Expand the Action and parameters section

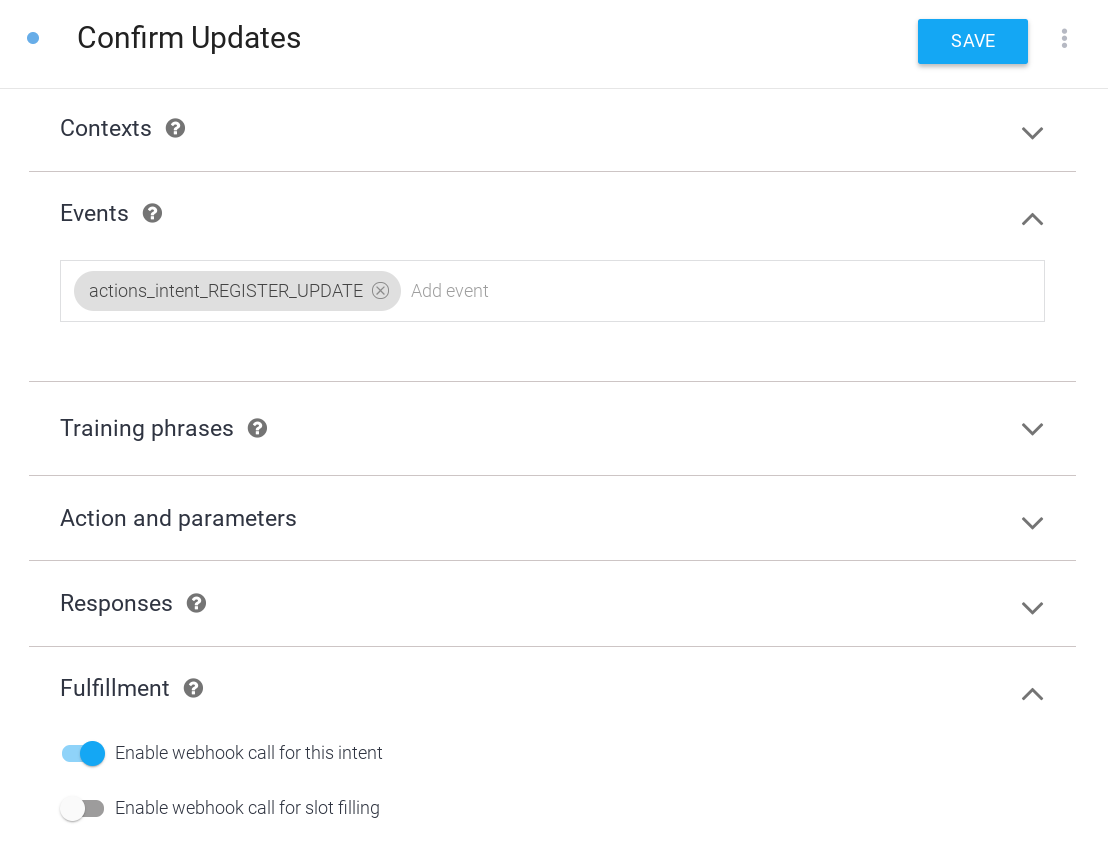tap(1032, 523)
